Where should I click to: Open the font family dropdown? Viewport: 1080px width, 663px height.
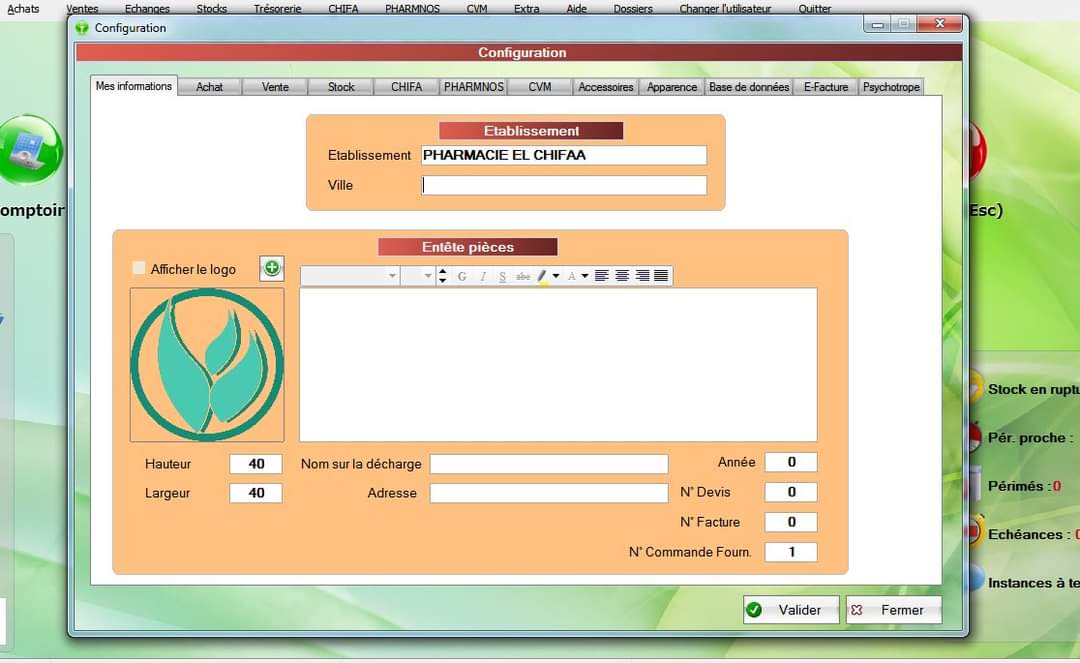coord(392,276)
